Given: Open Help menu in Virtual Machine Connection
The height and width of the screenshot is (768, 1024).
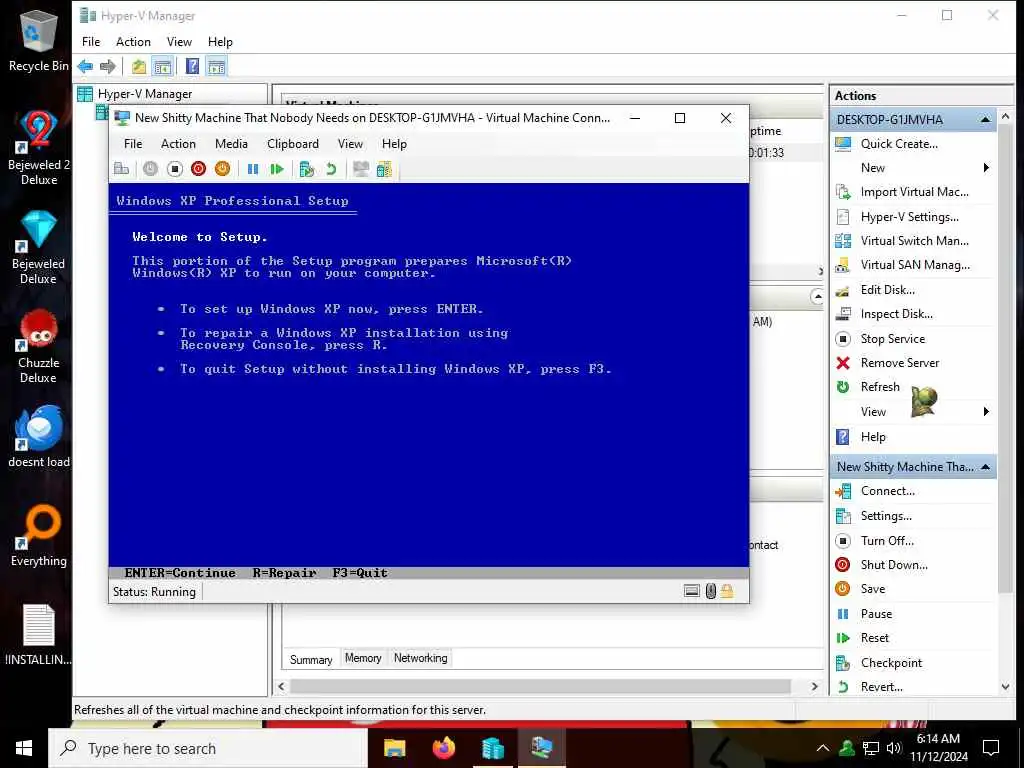Looking at the screenshot, I should click(394, 144).
